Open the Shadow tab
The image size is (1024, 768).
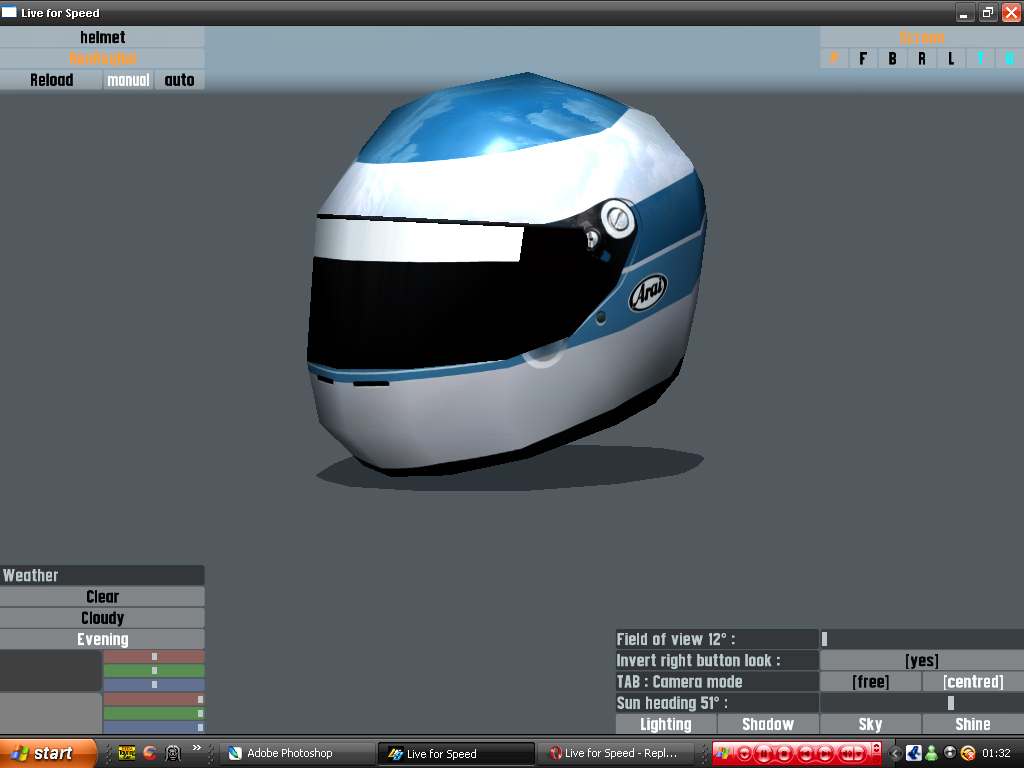(768, 724)
